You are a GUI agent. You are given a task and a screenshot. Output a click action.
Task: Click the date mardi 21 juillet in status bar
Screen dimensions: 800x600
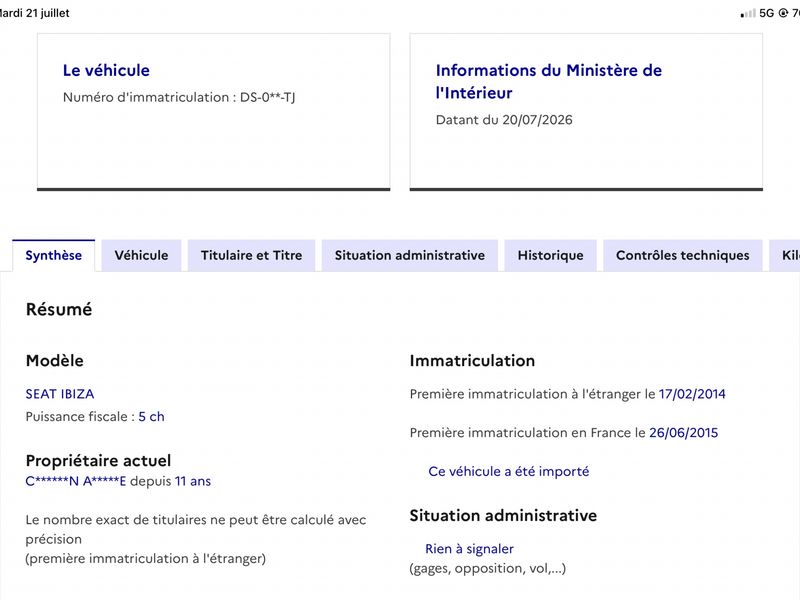(x=35, y=13)
